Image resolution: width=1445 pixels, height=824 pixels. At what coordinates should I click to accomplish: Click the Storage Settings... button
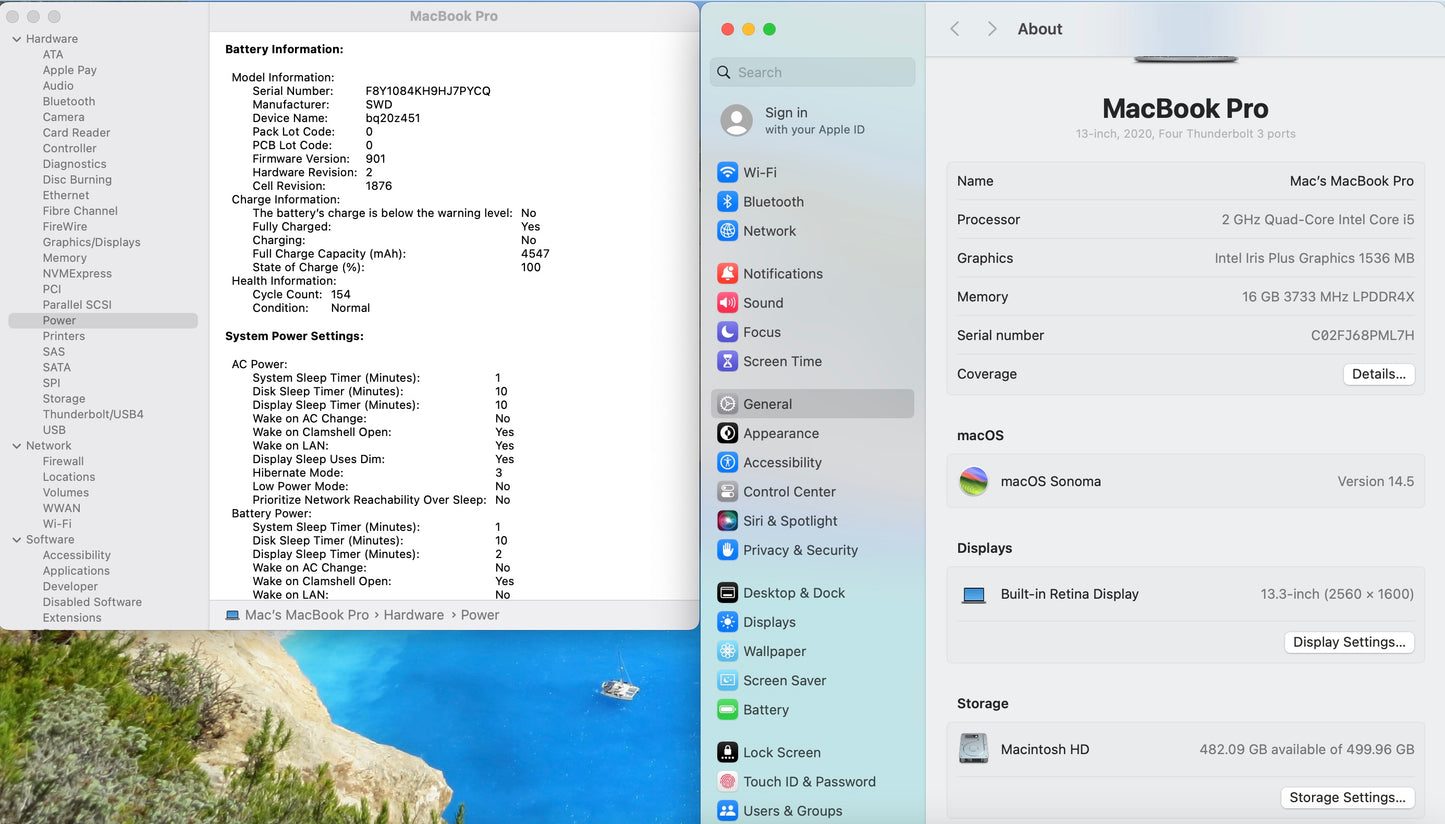[x=1347, y=797]
